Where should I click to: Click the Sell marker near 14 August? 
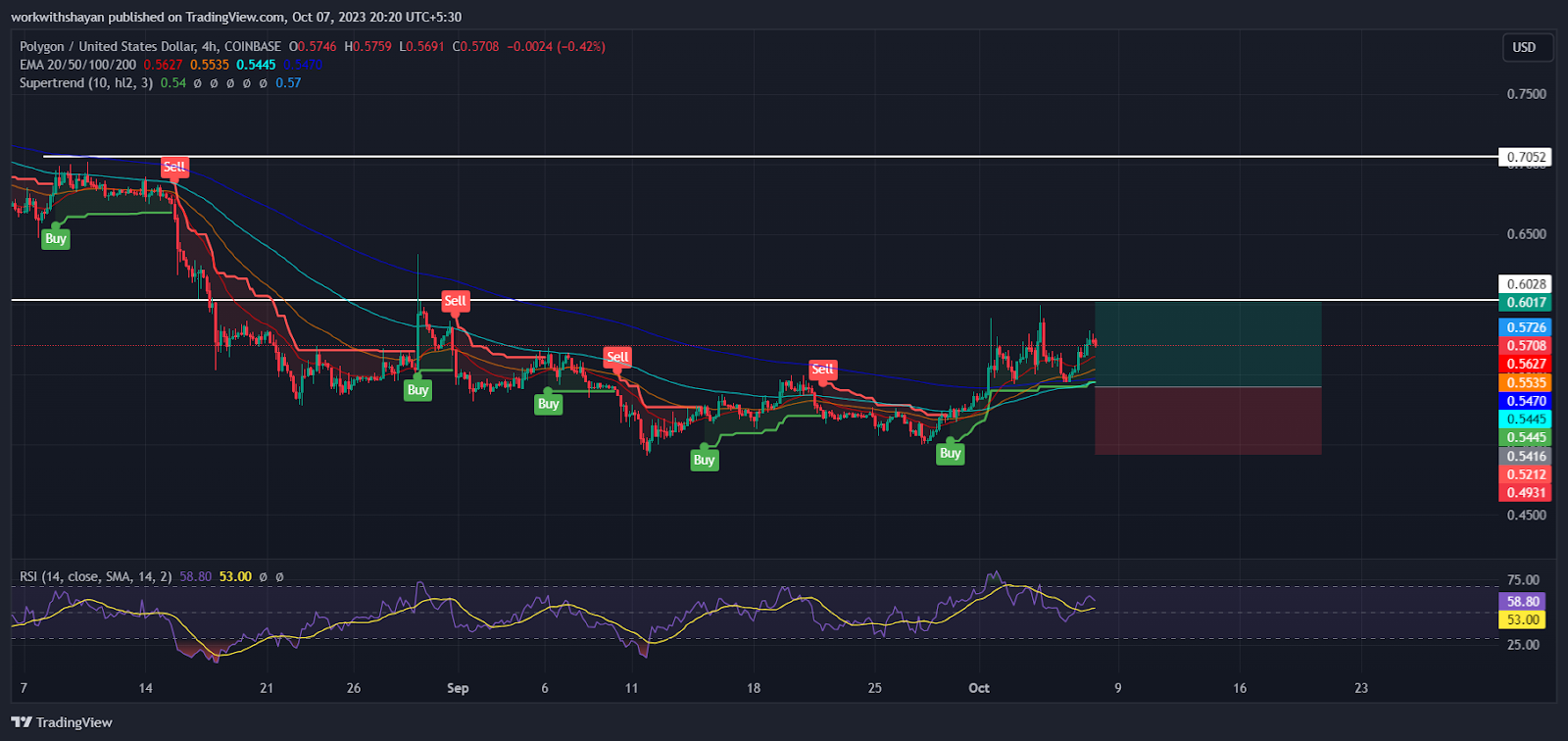tap(174, 167)
